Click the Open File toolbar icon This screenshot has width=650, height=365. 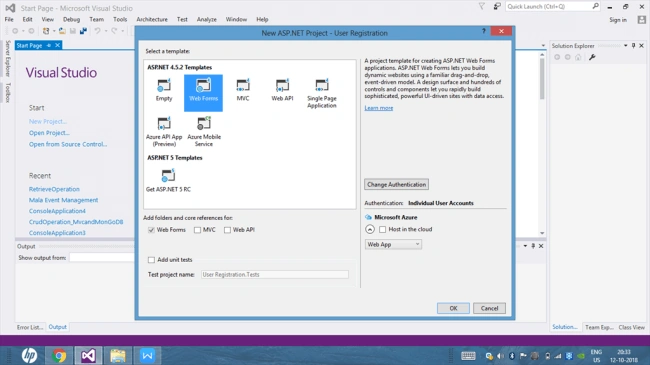(62, 31)
